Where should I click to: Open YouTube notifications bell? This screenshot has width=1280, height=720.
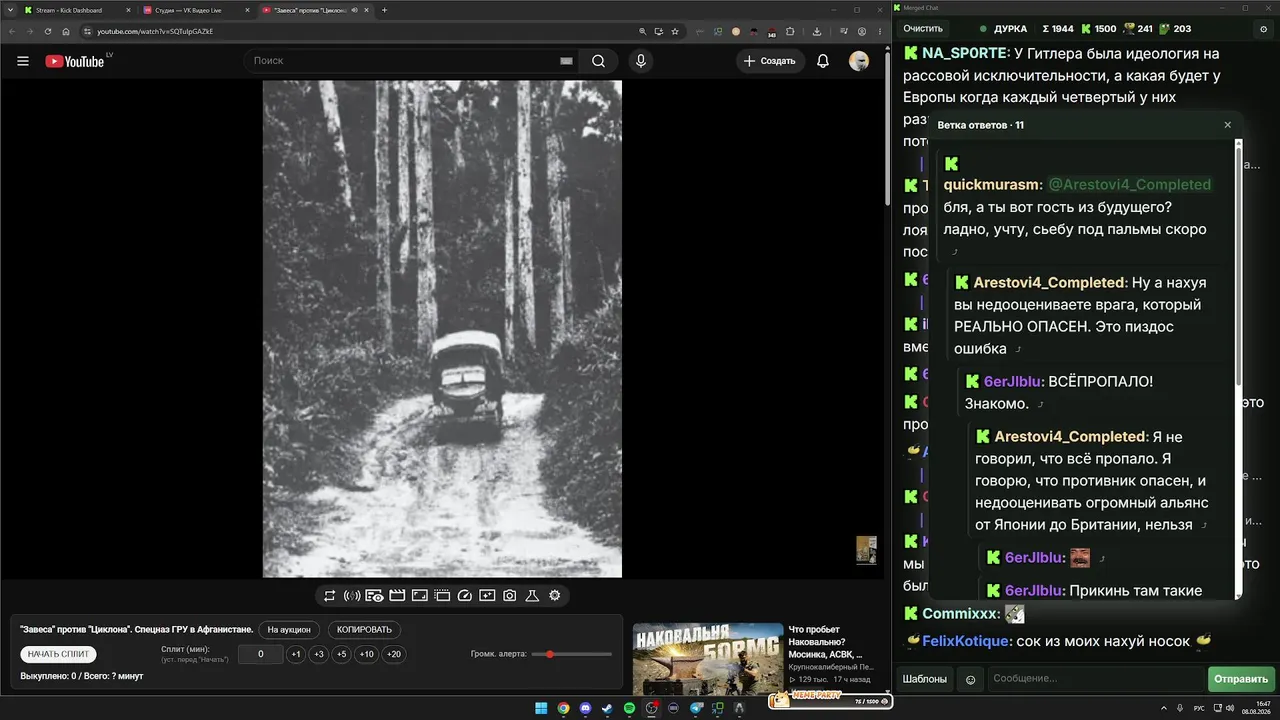pyautogui.click(x=823, y=61)
